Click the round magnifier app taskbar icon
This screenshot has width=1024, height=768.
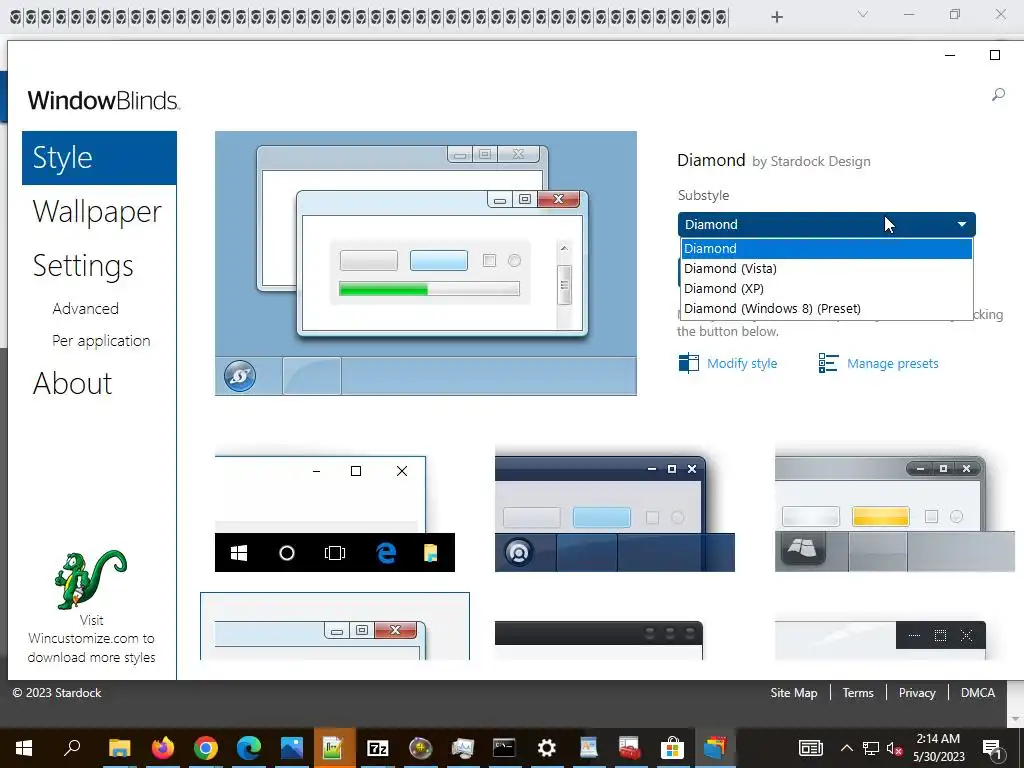click(x=420, y=748)
